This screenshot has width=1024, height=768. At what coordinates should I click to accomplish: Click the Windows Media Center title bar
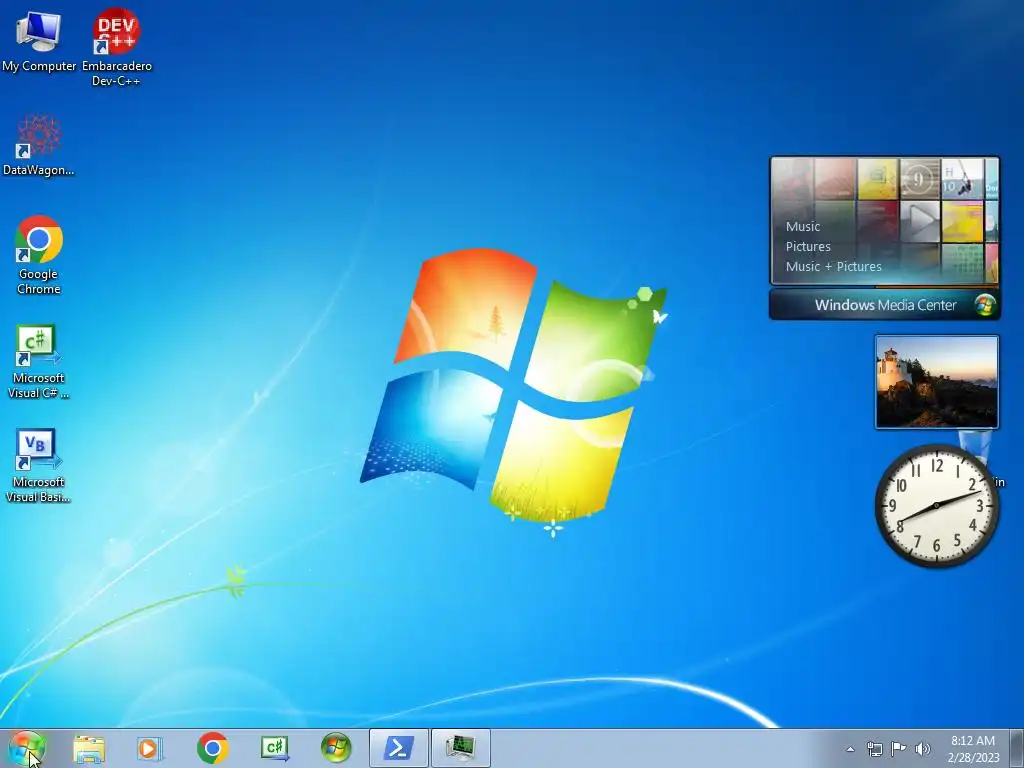click(x=884, y=305)
